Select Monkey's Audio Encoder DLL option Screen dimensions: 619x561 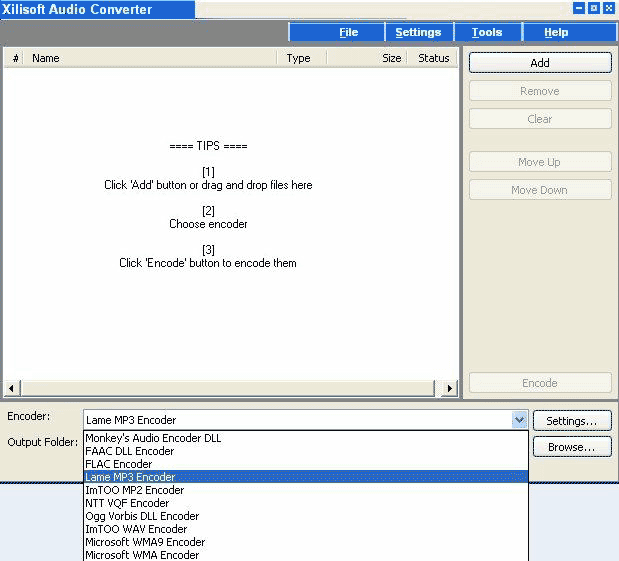[153, 438]
